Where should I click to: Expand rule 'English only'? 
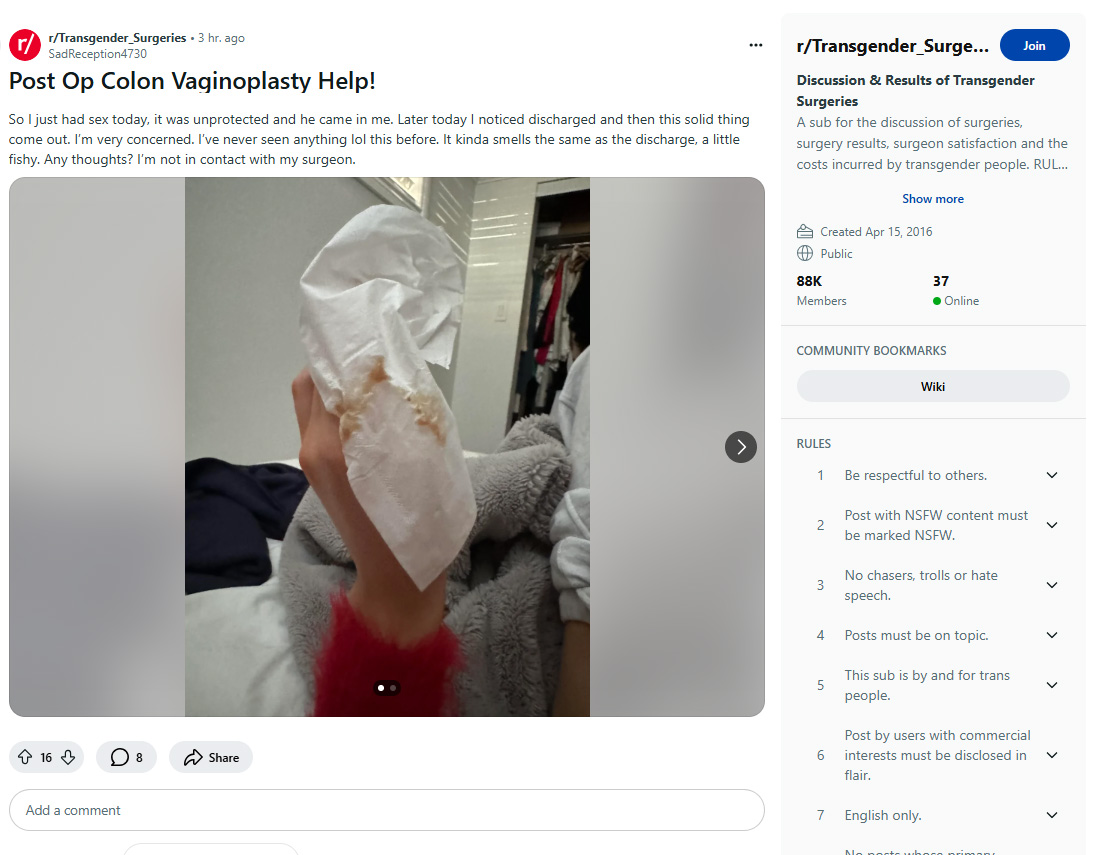(1052, 815)
